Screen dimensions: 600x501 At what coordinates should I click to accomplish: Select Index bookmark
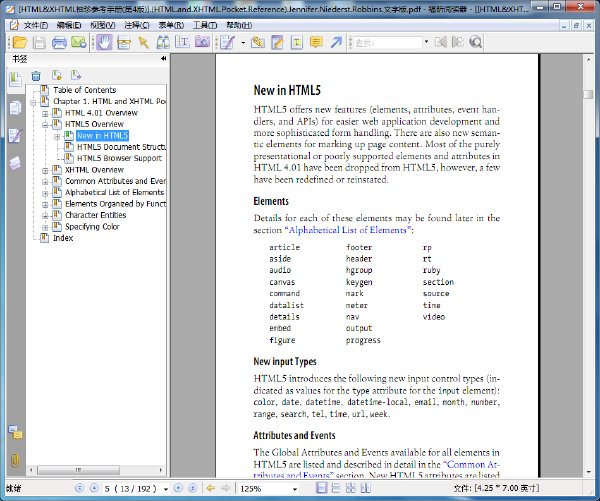(63, 238)
